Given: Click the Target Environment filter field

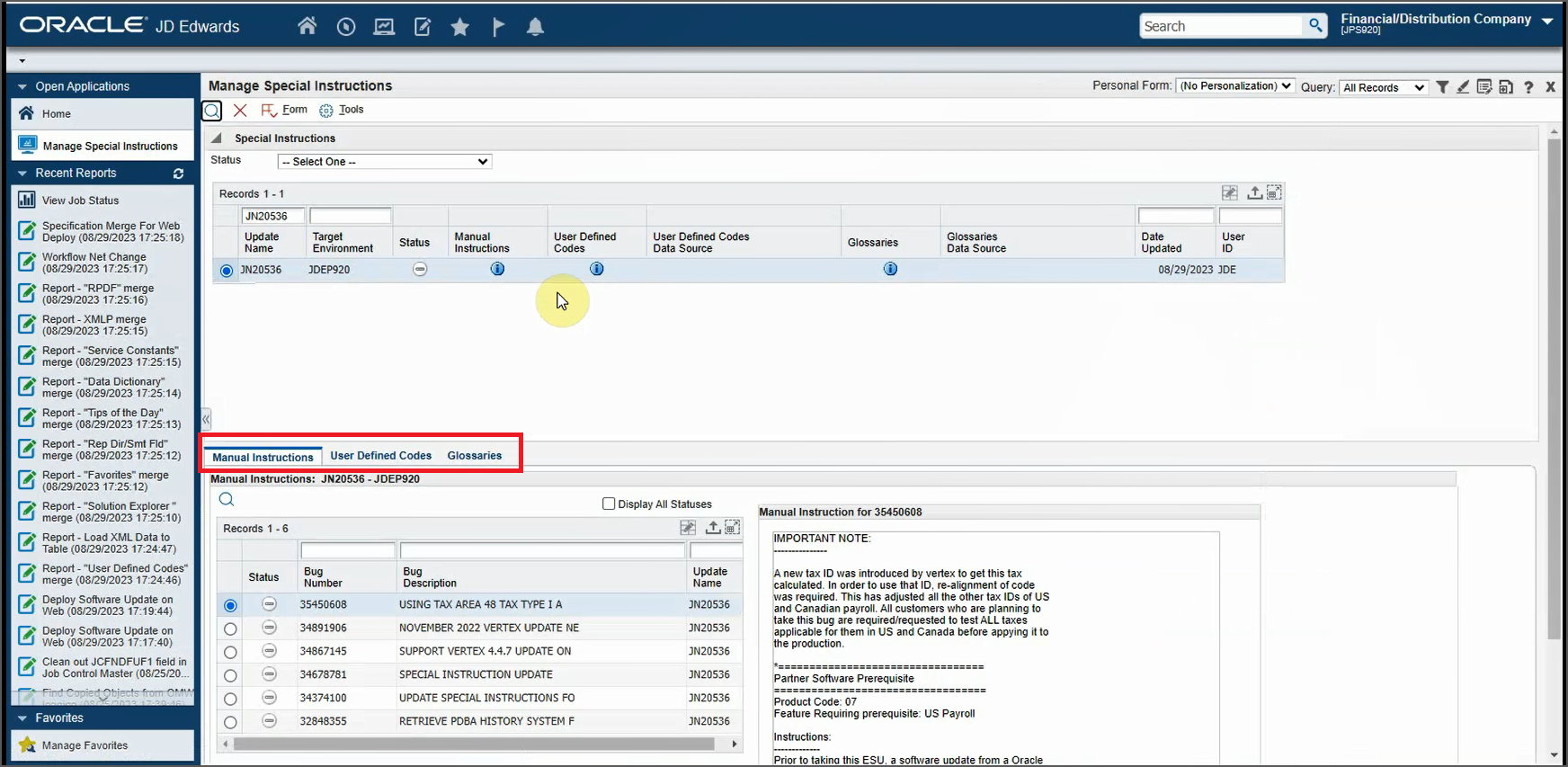Looking at the screenshot, I should click(351, 216).
